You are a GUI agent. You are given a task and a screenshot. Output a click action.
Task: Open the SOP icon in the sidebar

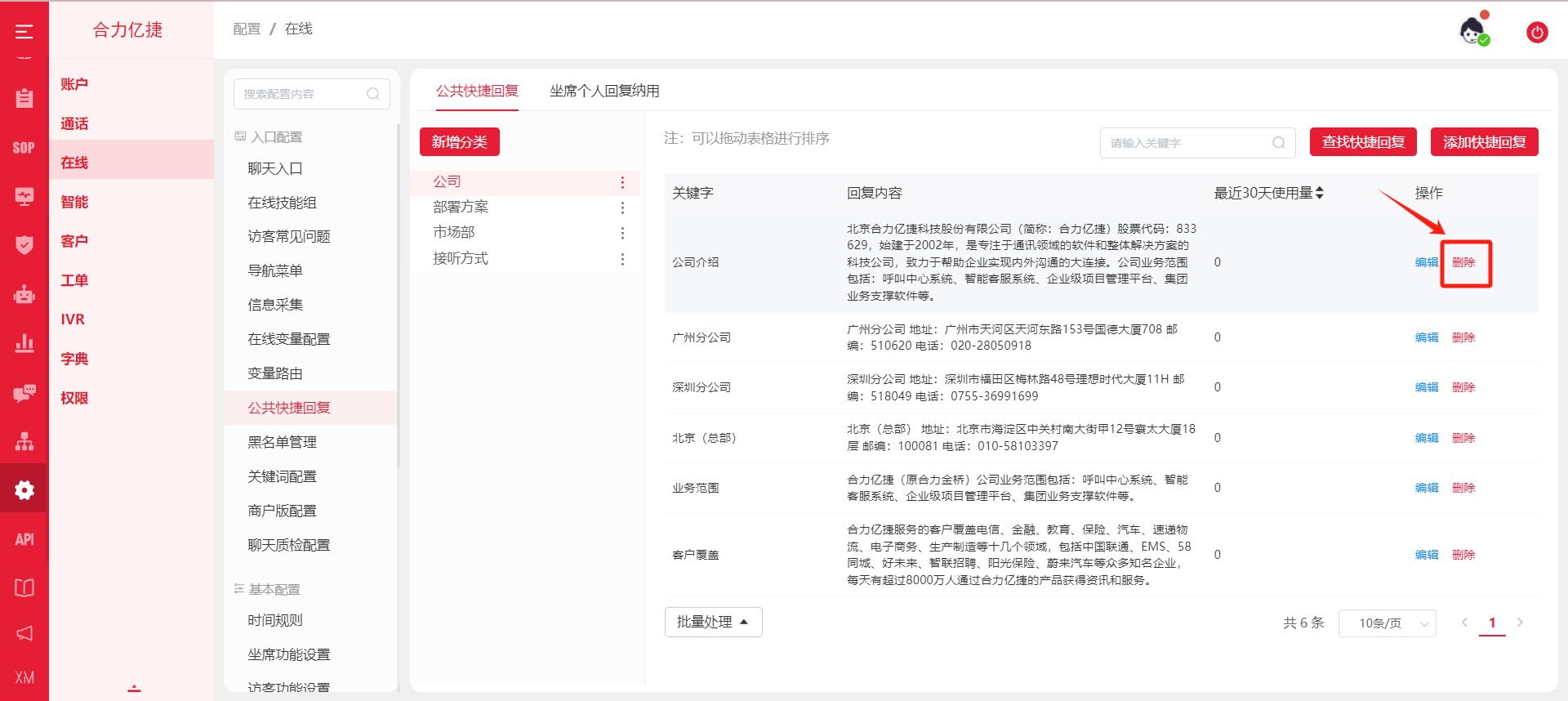(24, 148)
